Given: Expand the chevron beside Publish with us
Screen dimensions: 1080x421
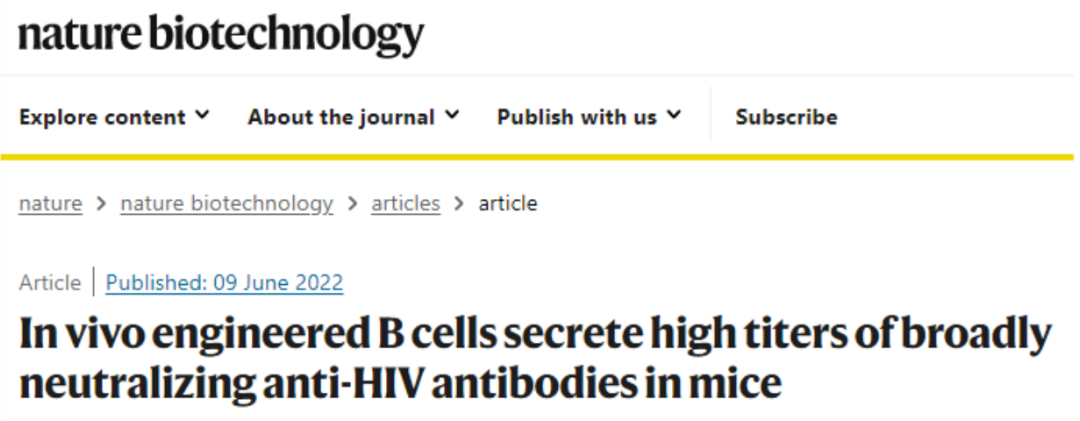Looking at the screenshot, I should pos(674,116).
